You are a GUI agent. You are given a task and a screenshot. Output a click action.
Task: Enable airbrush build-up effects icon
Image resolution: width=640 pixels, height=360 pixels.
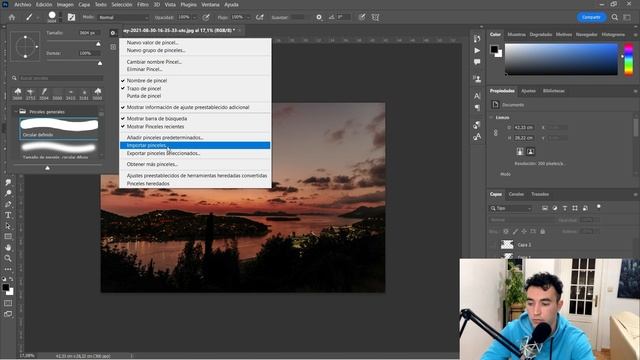260,17
